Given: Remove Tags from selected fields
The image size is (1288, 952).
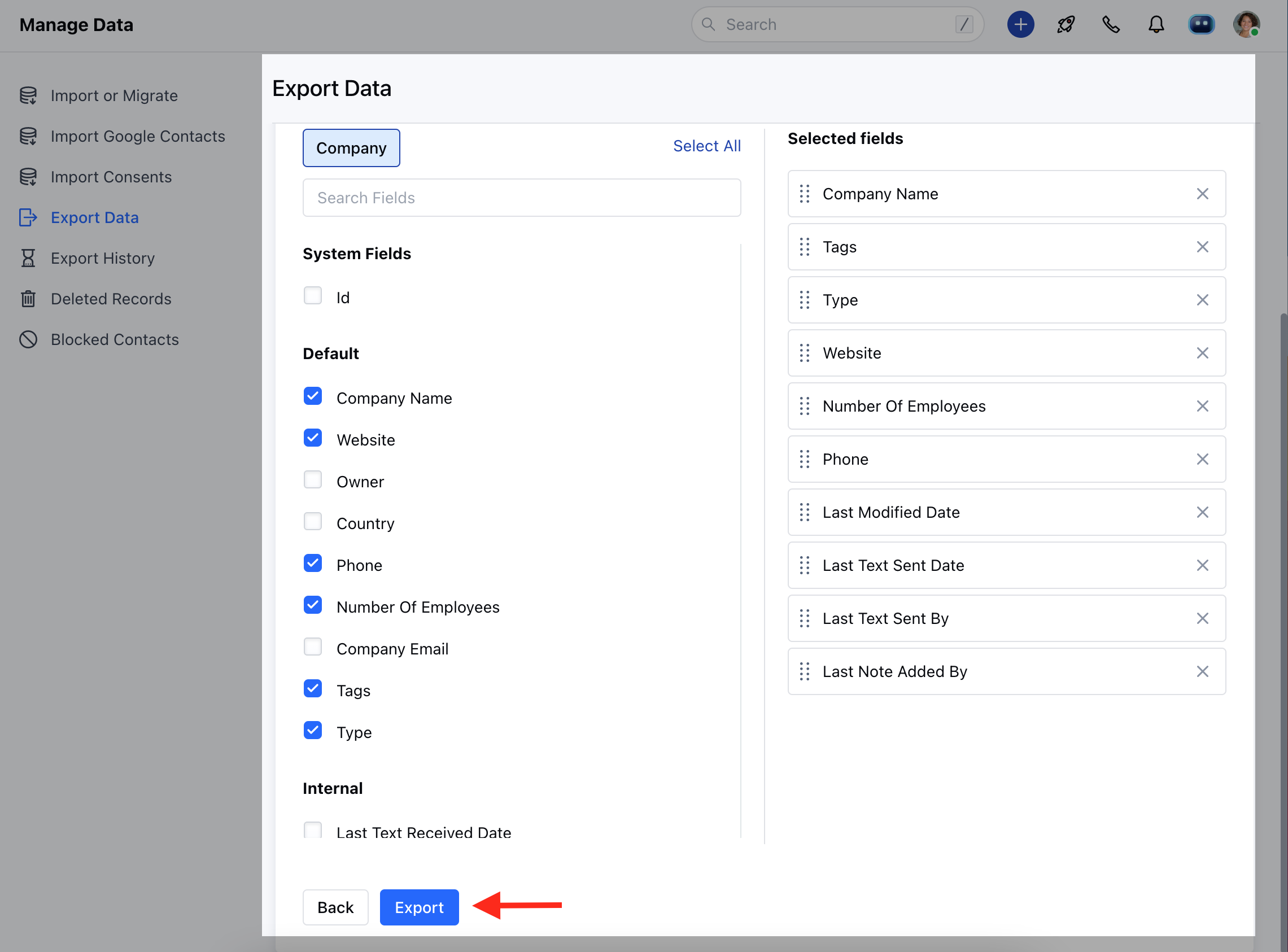Looking at the screenshot, I should pos(1202,247).
